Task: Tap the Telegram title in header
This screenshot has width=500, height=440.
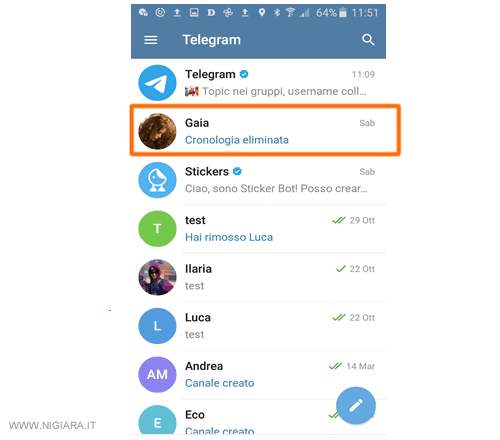Action: (211, 40)
